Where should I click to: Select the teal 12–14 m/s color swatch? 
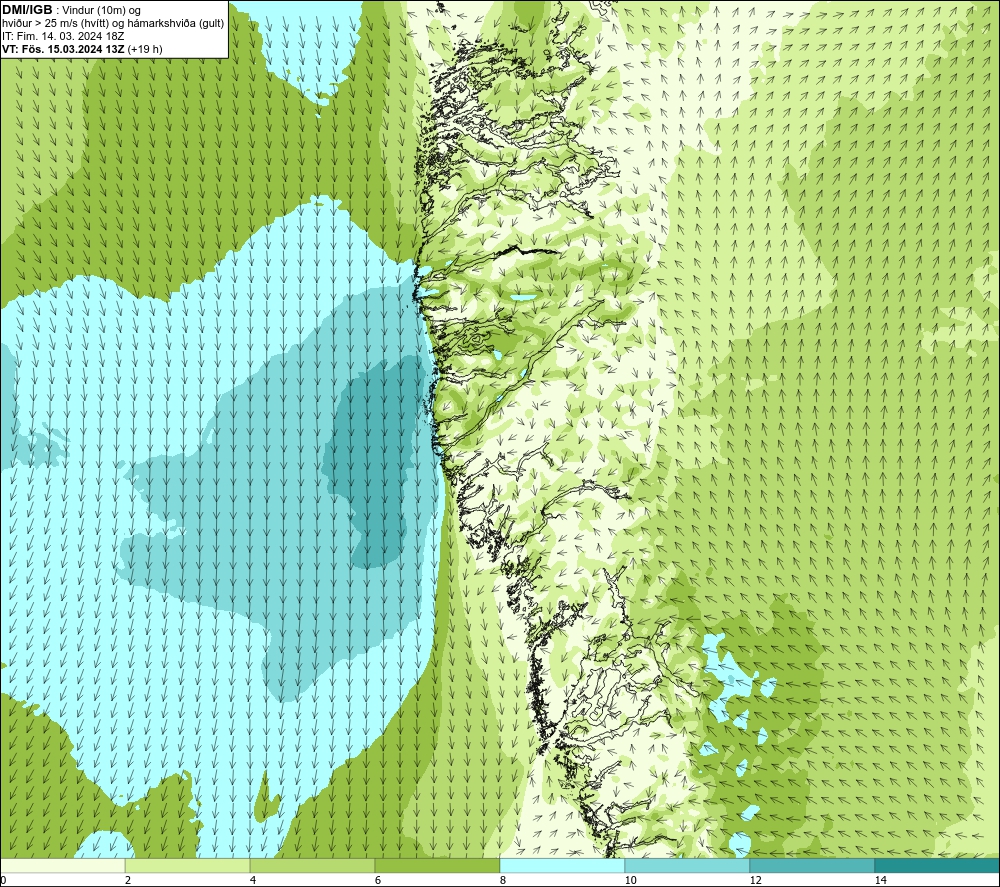point(812,865)
